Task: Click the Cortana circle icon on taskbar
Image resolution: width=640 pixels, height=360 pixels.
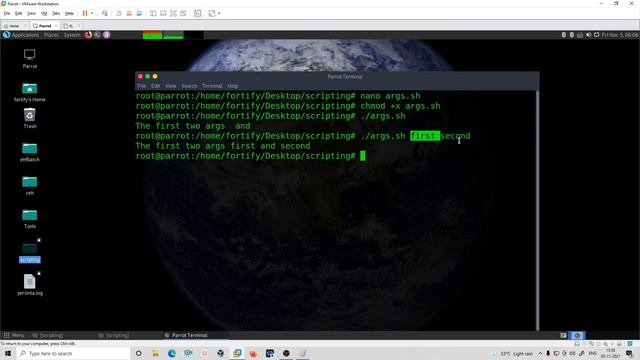Action: coord(139,353)
